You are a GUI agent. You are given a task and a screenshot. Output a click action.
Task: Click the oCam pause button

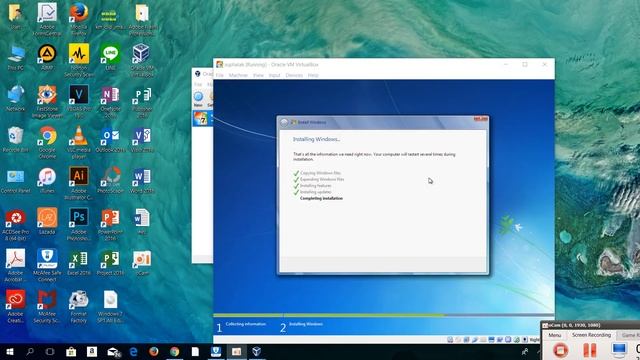tap(589, 350)
